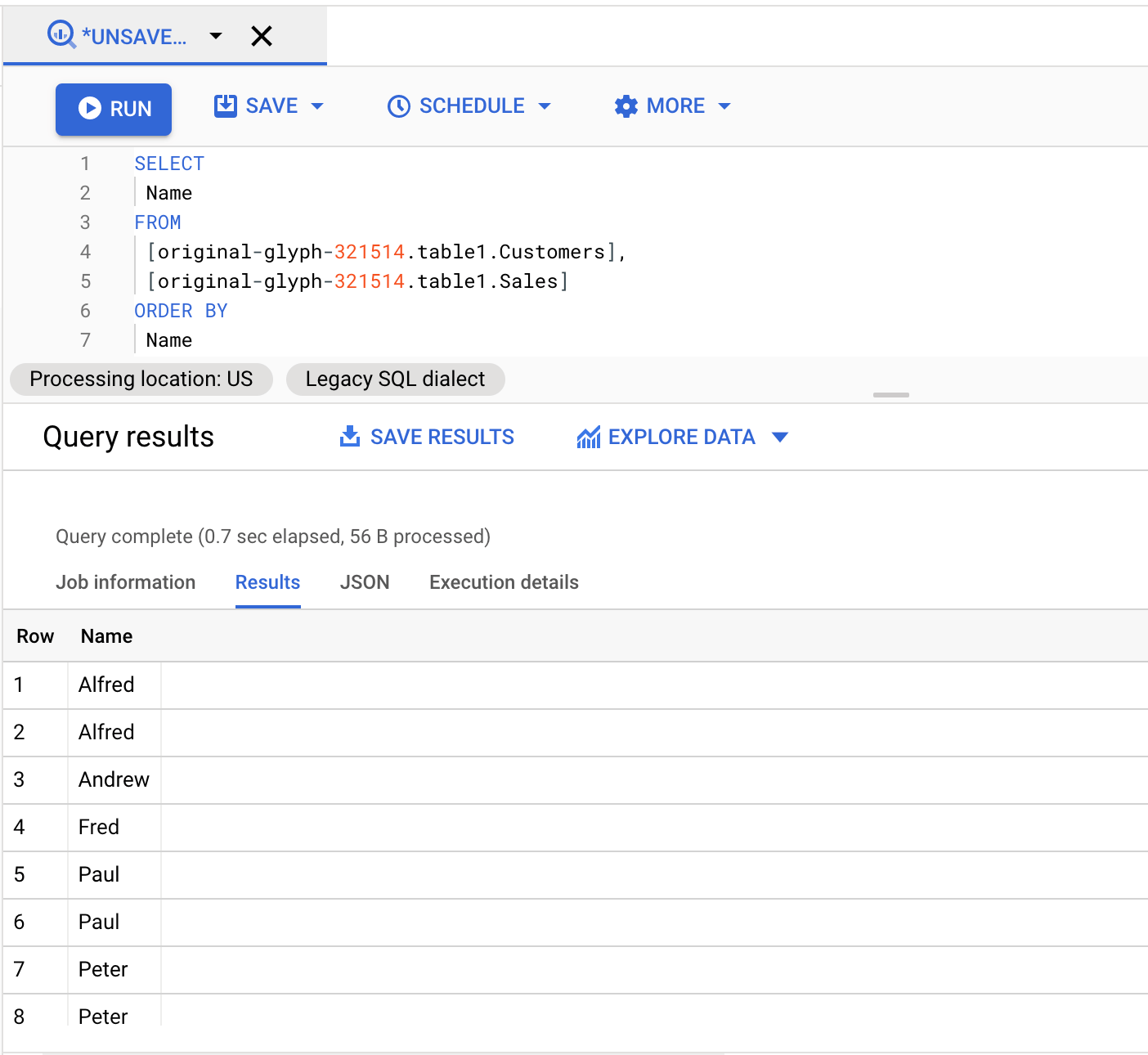1148x1055 pixels.
Task: Click the Legacy SQL dialect chip
Action: 395,379
